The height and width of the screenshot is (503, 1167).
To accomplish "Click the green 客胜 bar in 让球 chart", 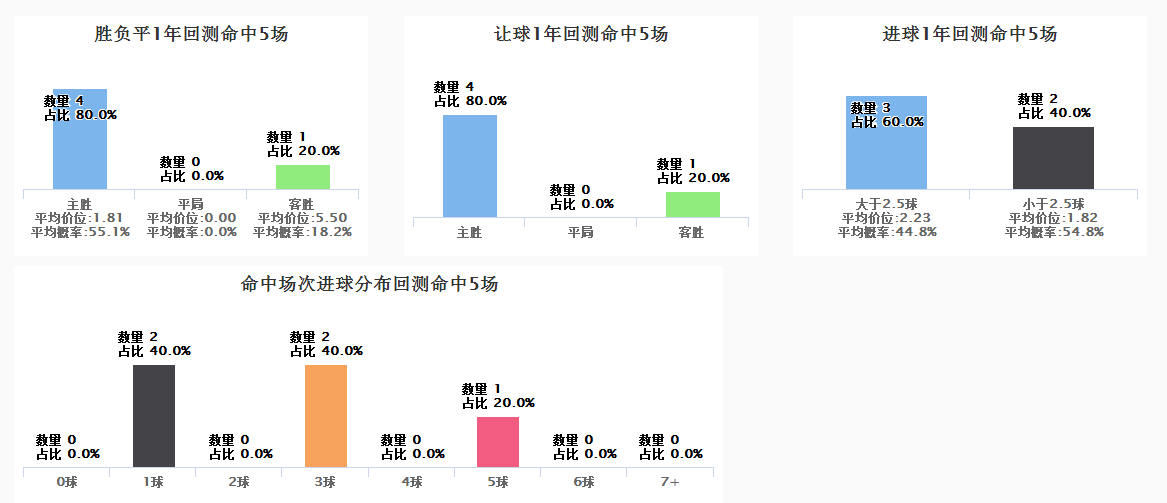I will [692, 204].
